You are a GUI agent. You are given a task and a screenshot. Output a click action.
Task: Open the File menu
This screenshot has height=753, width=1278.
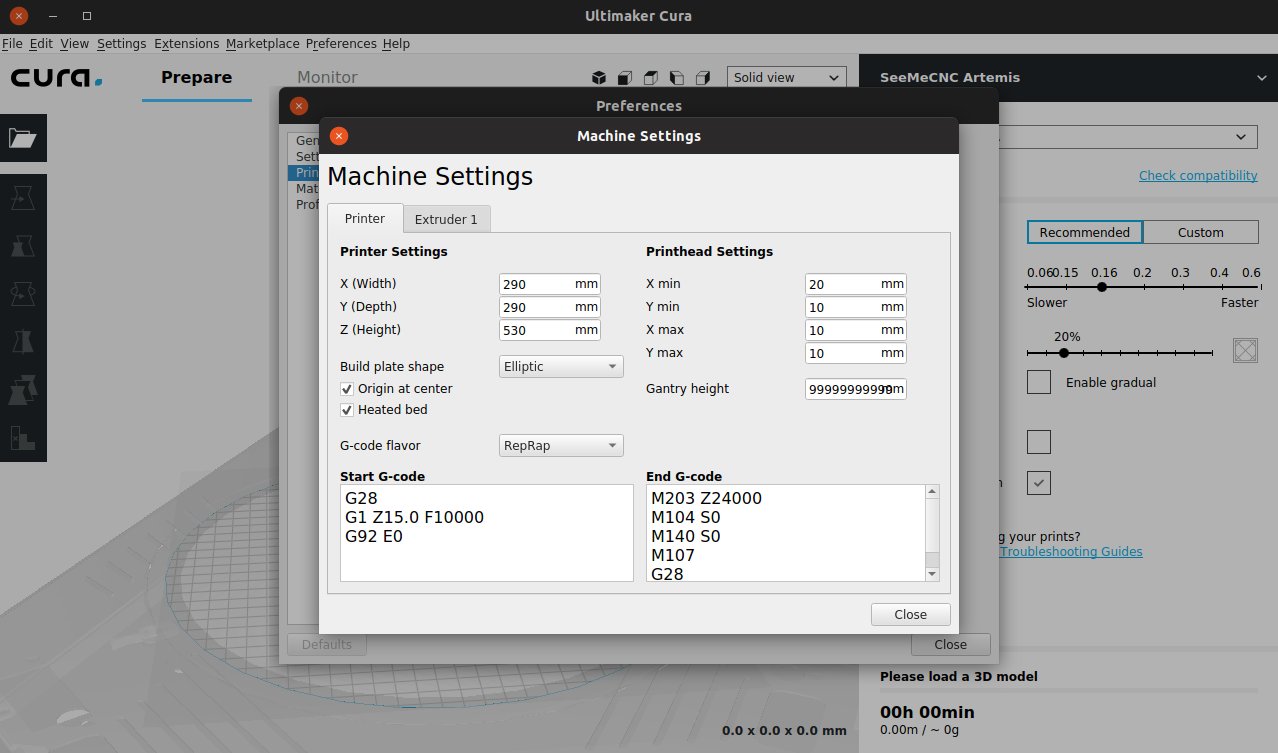(x=12, y=44)
